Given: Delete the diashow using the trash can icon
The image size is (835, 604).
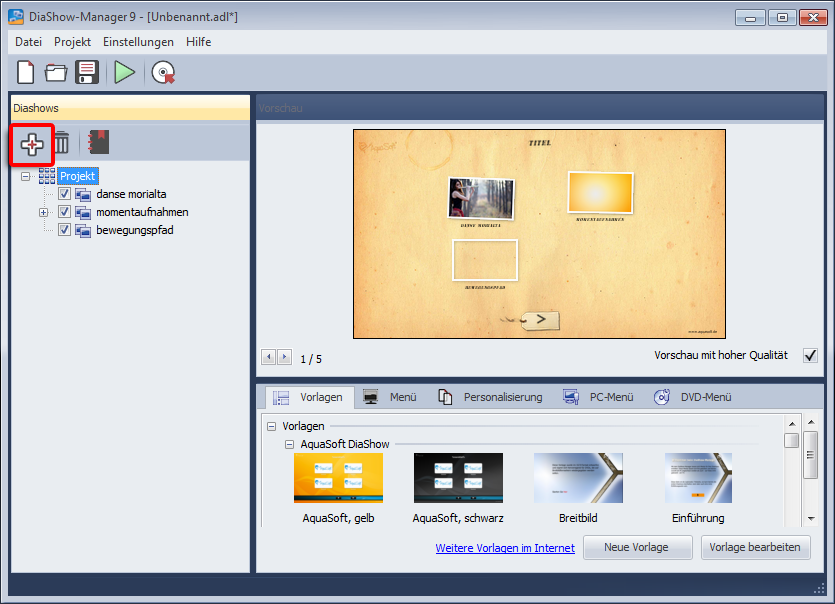Looking at the screenshot, I should pos(62,144).
